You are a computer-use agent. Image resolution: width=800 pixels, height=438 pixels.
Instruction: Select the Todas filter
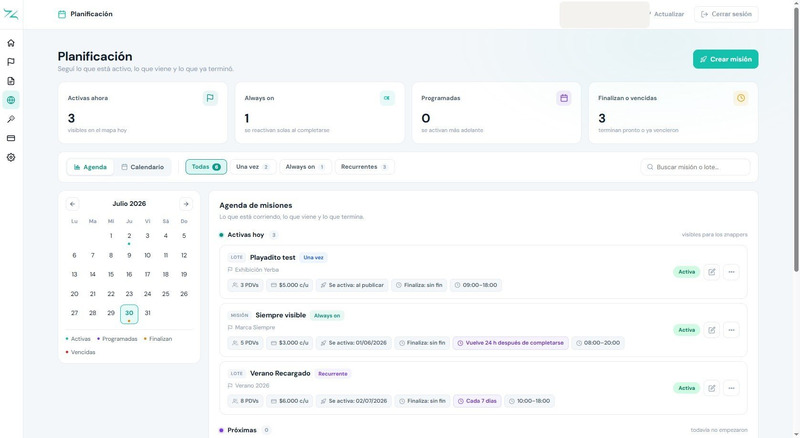point(206,167)
